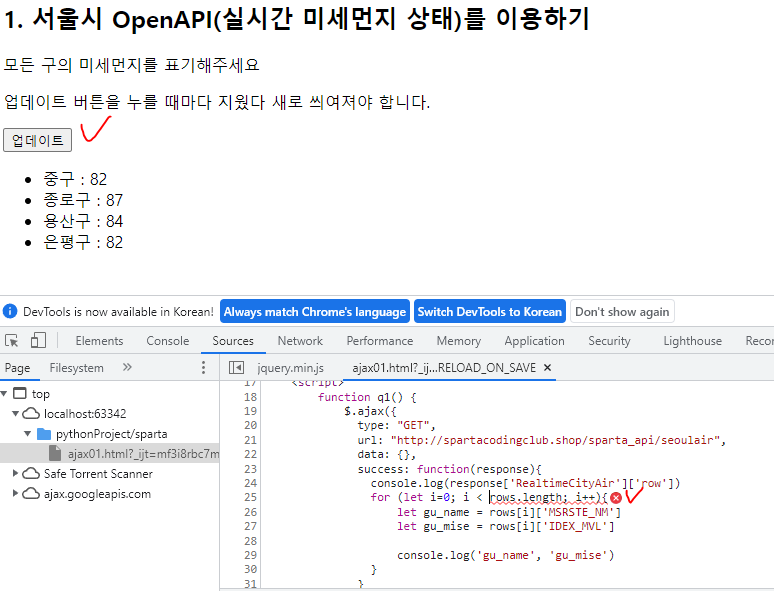774x591 pixels.
Task: Click the ajax.googleapis.com cloud icon
Action: pyautogui.click(x=31, y=493)
